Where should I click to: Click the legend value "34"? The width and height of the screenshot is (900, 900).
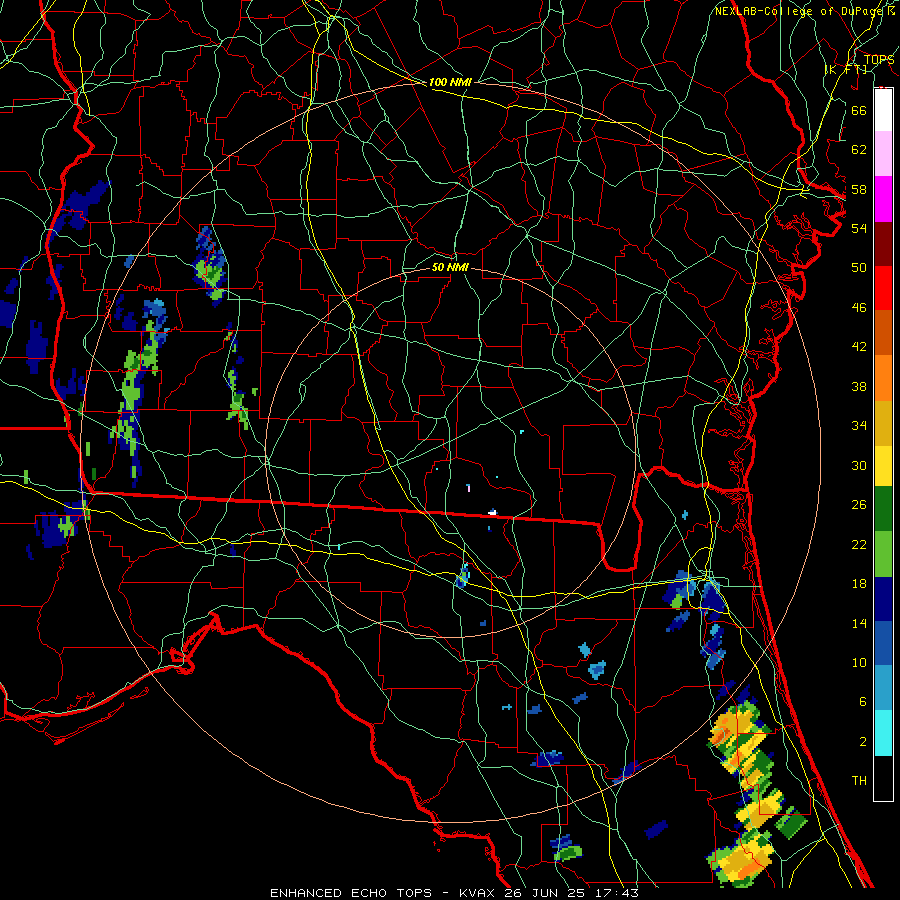[859, 426]
